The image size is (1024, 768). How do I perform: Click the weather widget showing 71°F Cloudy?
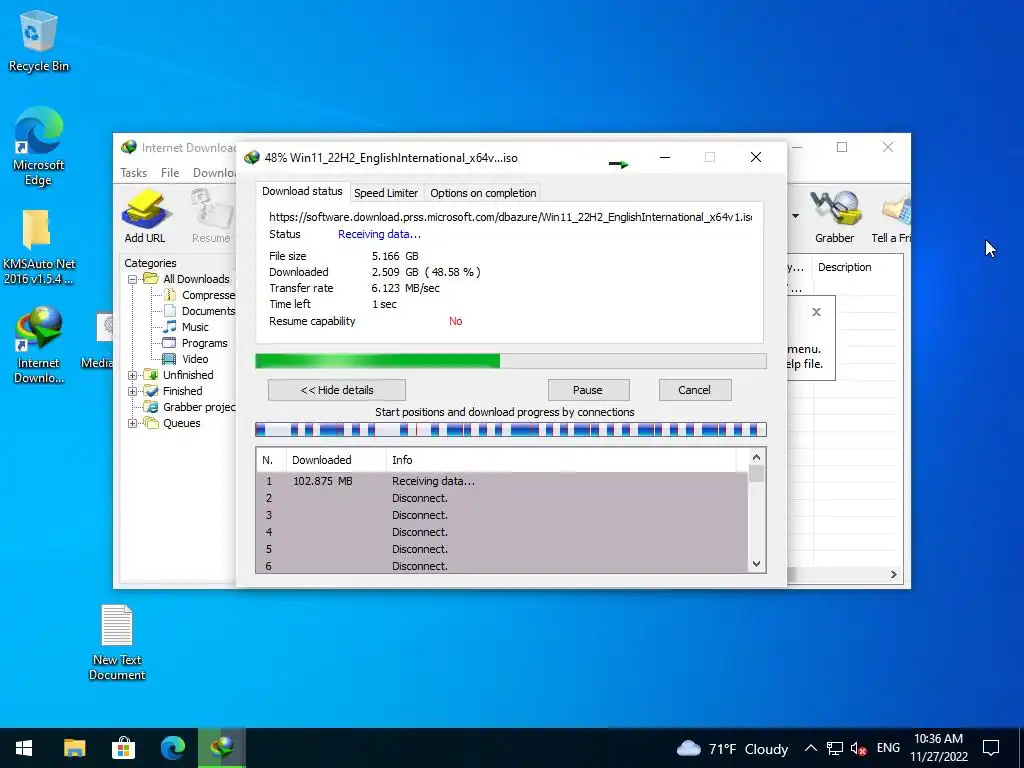(x=732, y=748)
